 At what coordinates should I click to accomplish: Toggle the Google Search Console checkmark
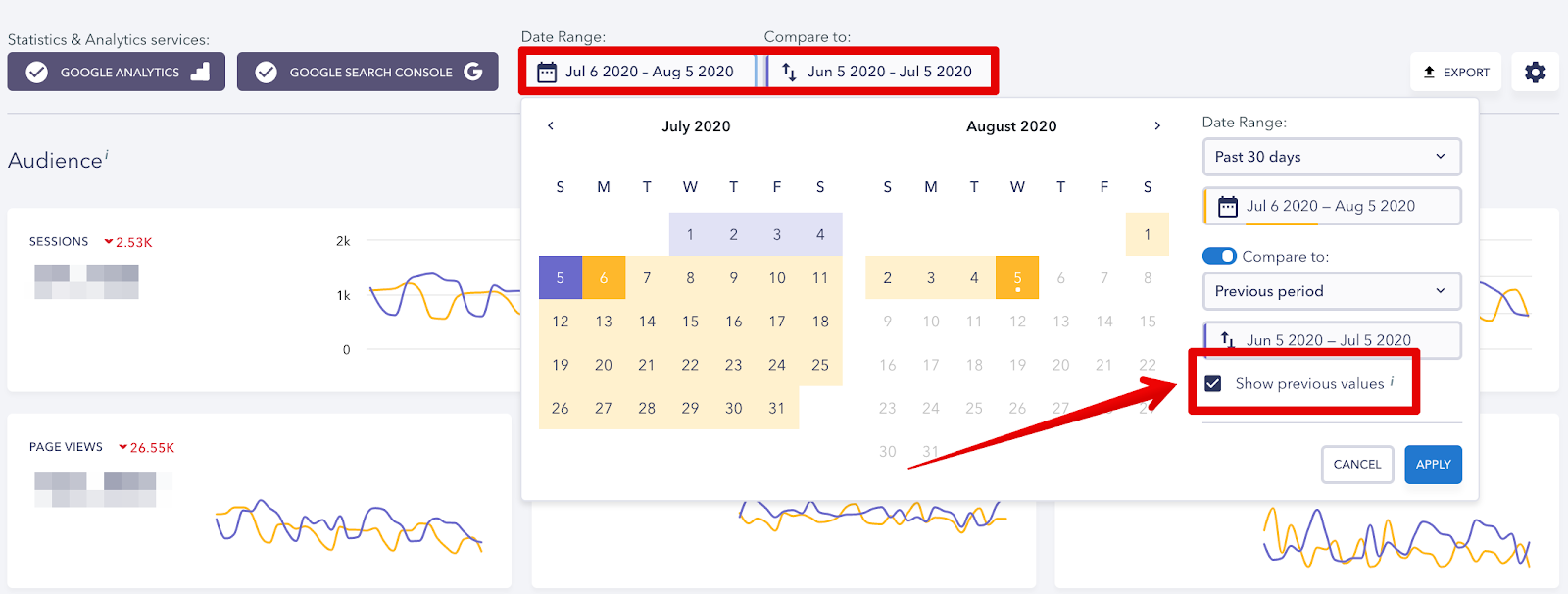(x=266, y=72)
